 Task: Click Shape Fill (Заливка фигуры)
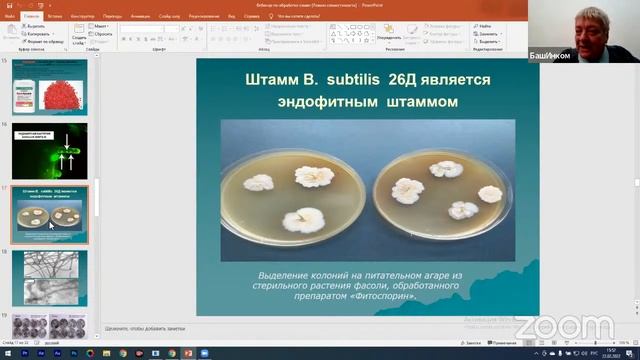pos(443,26)
